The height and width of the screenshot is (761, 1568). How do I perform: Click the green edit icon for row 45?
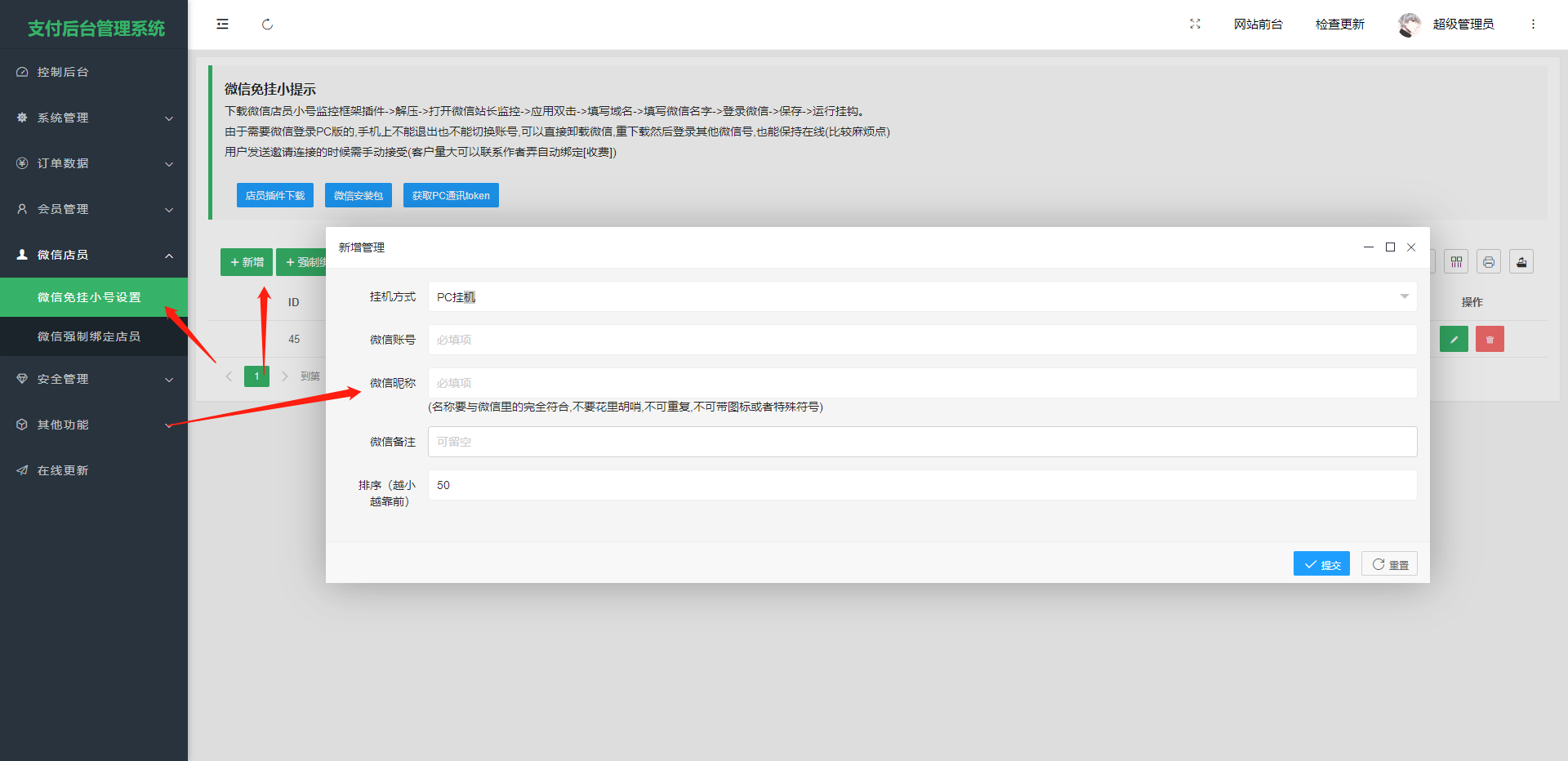click(1454, 340)
